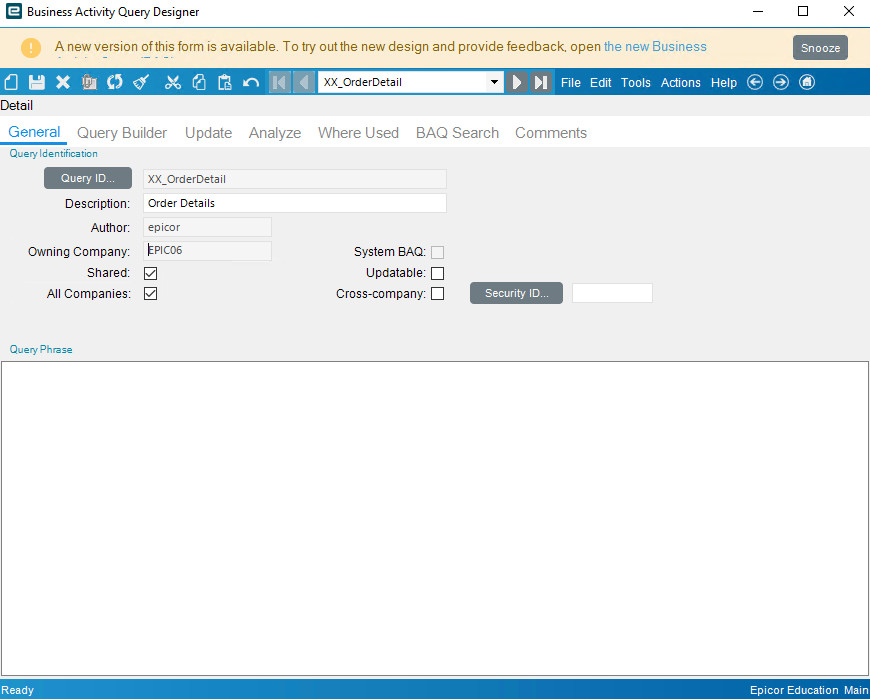Enable the Updatable checkbox

[437, 273]
